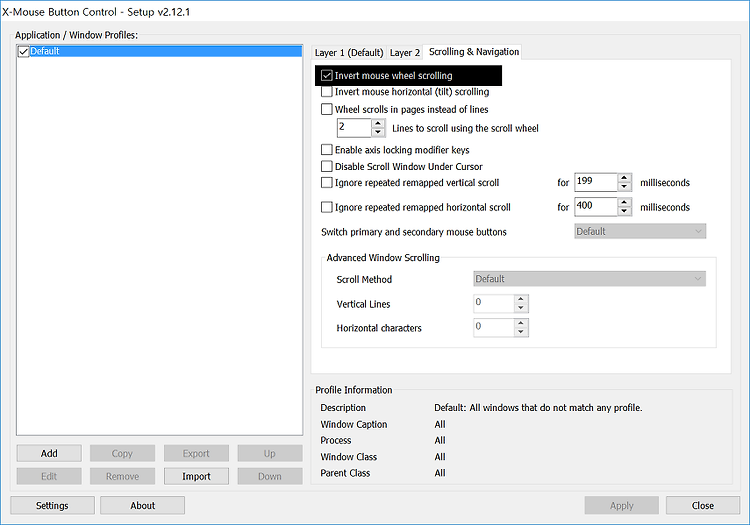Select Scrolling & Navigation tab

pyautogui.click(x=474, y=52)
